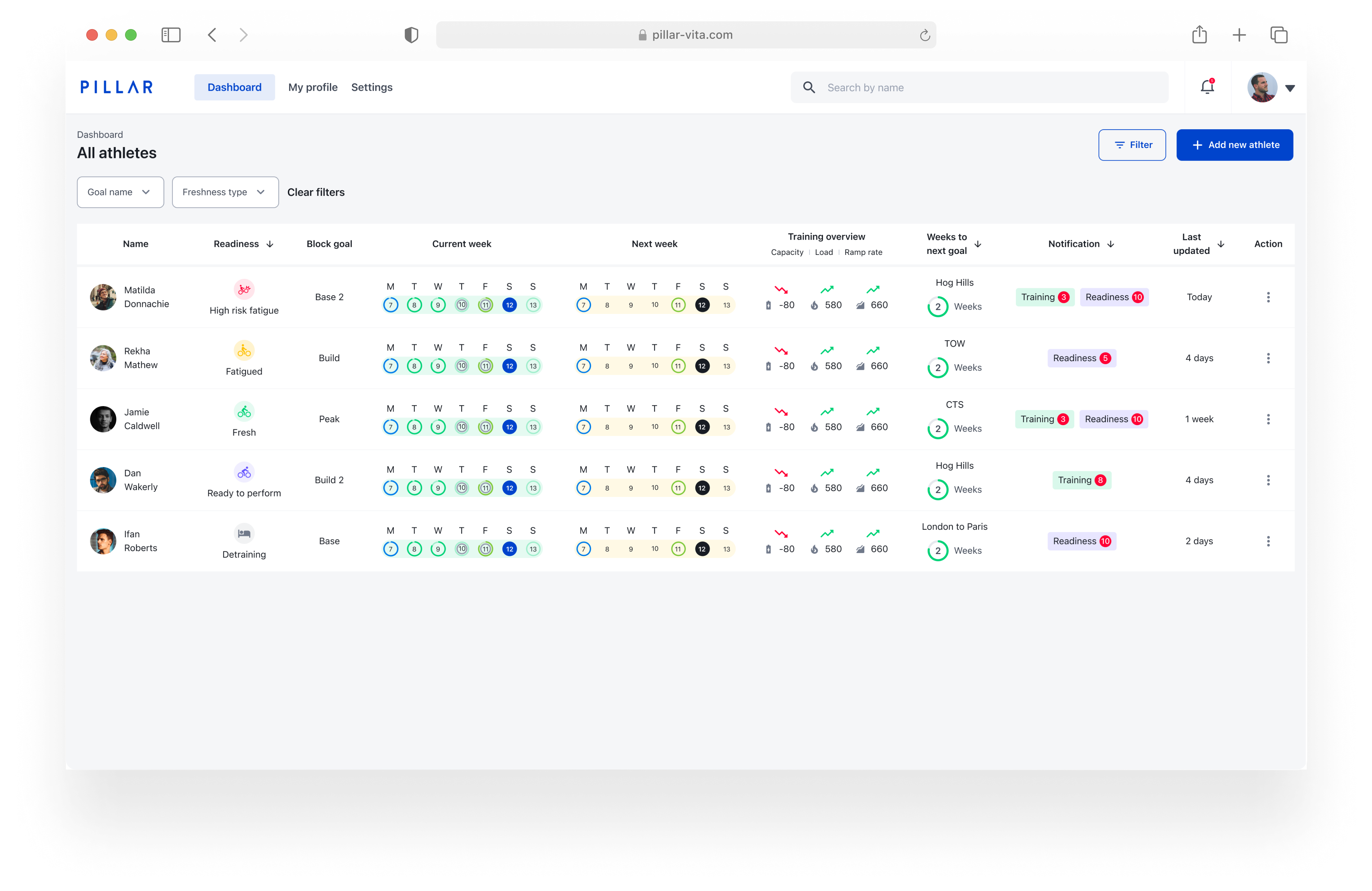Image resolution: width=1372 pixels, height=891 pixels.
Task: Open the Settings tab
Action: tap(371, 87)
